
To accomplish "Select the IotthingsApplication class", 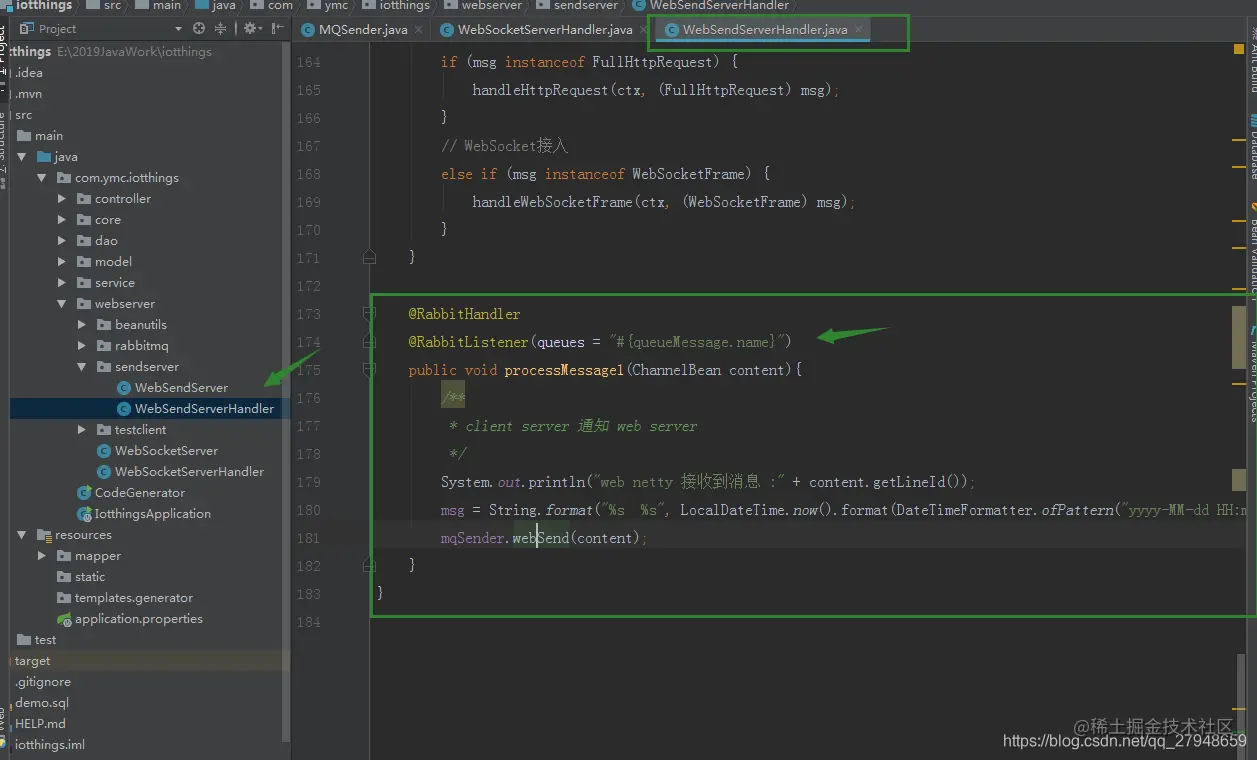I will (x=153, y=514).
